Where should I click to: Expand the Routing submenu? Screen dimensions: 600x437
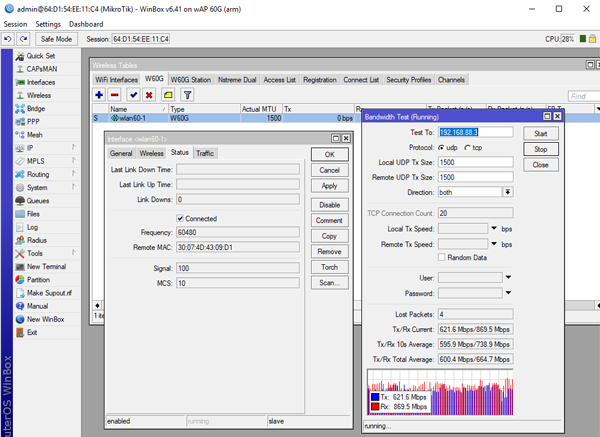[x=73, y=174]
